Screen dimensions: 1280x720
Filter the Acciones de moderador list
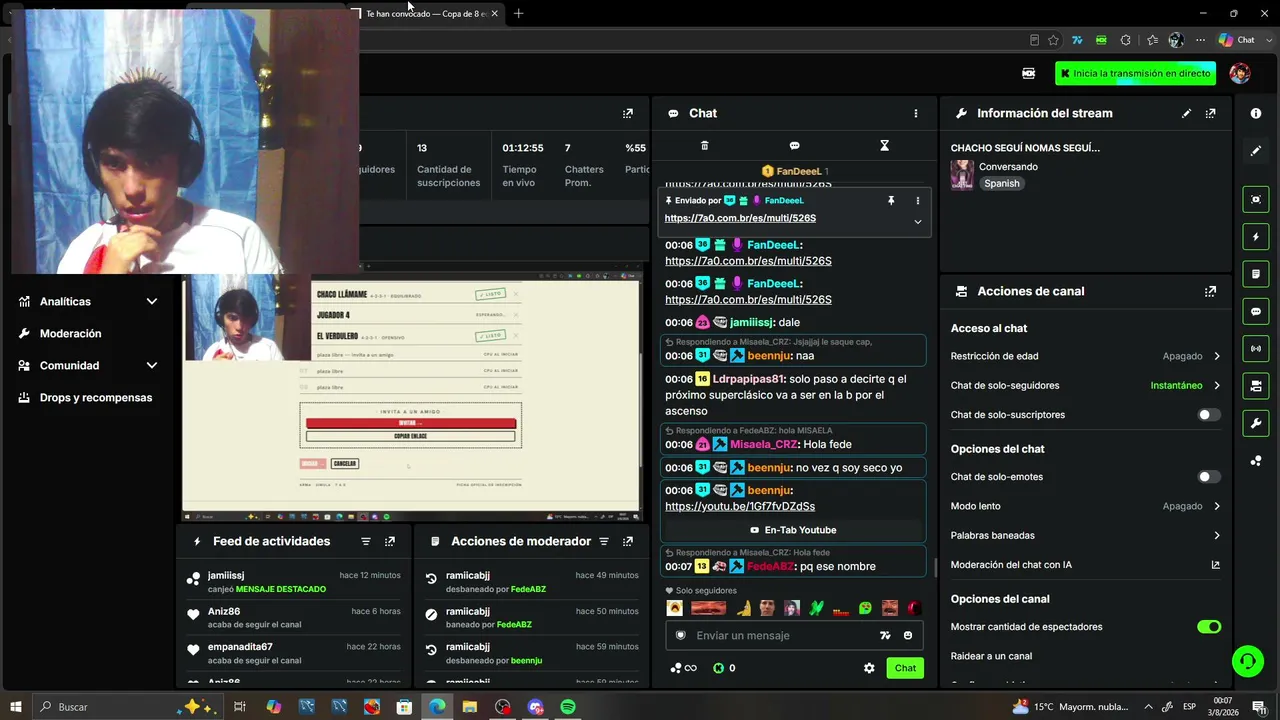(603, 542)
